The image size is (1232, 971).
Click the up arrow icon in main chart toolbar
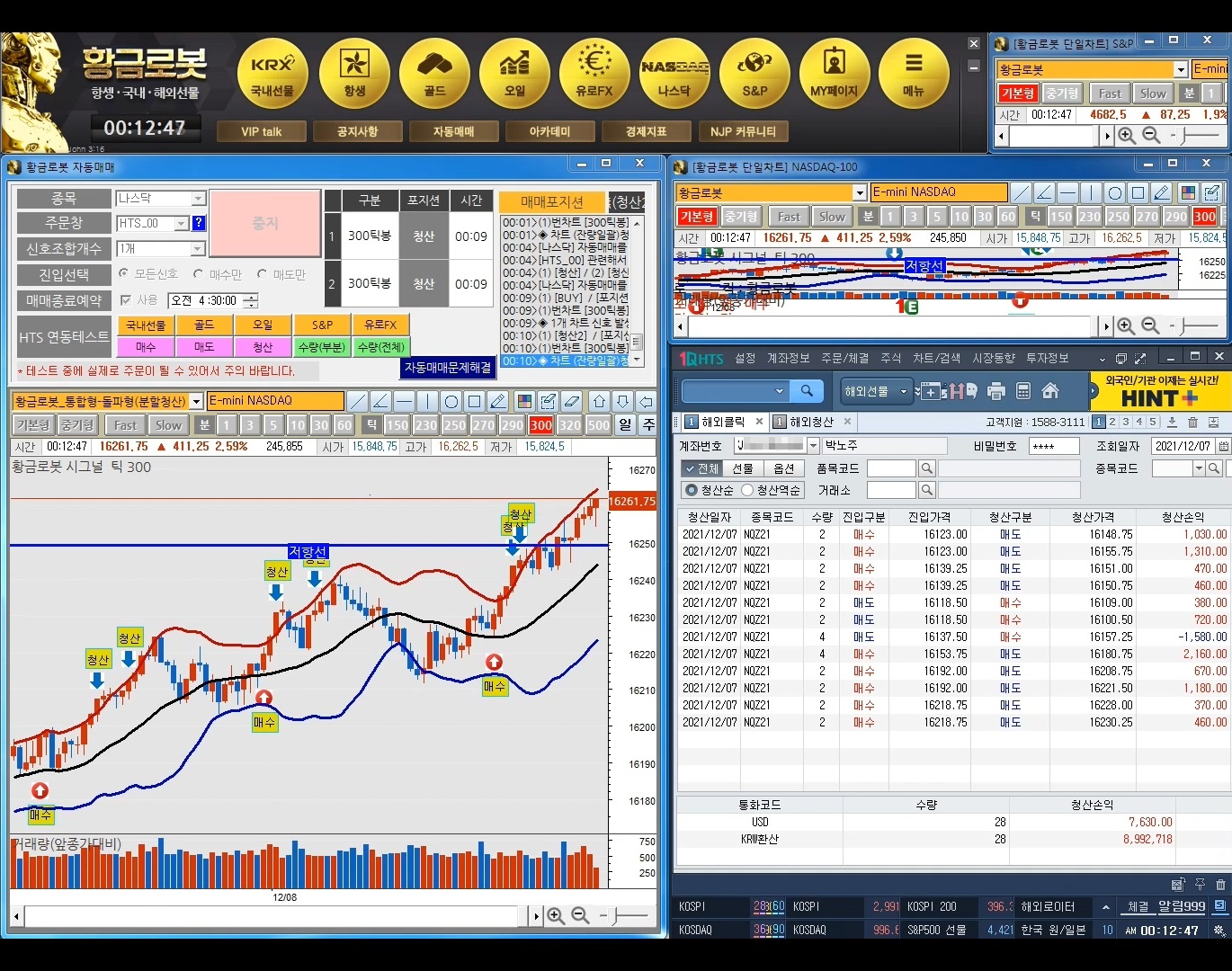pos(599,401)
